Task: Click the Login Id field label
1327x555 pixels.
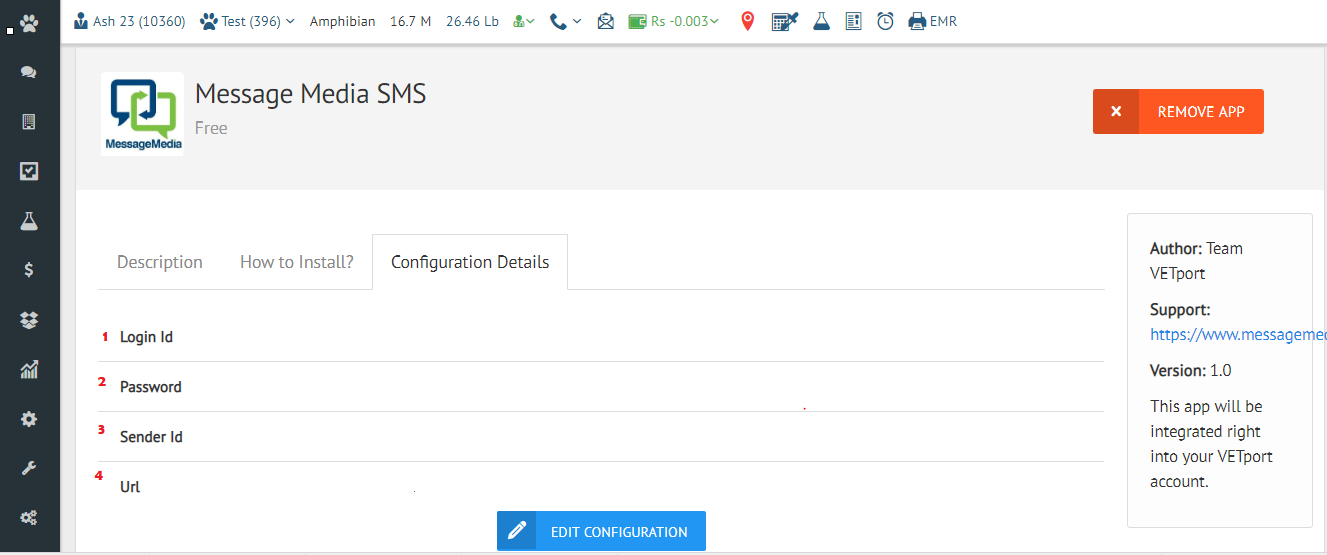Action: pos(146,337)
